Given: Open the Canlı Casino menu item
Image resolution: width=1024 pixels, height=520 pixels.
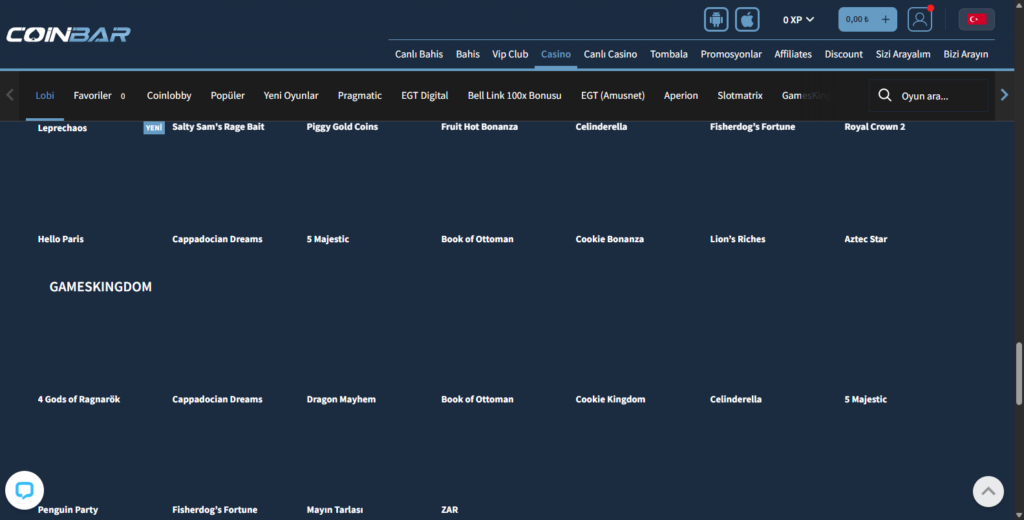Looking at the screenshot, I should [610, 54].
